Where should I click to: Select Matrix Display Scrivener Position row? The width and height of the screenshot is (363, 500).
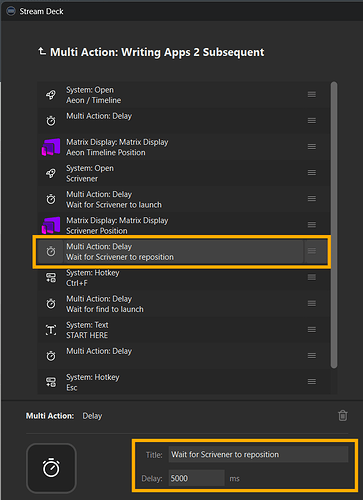[x=184, y=224]
